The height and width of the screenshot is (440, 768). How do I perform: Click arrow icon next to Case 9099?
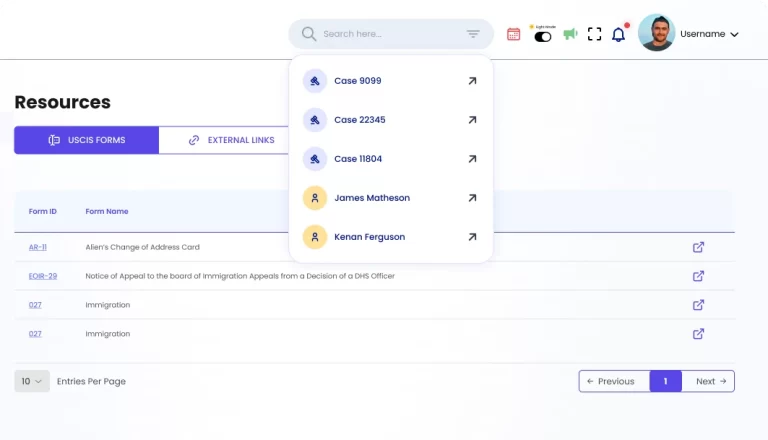coord(472,81)
